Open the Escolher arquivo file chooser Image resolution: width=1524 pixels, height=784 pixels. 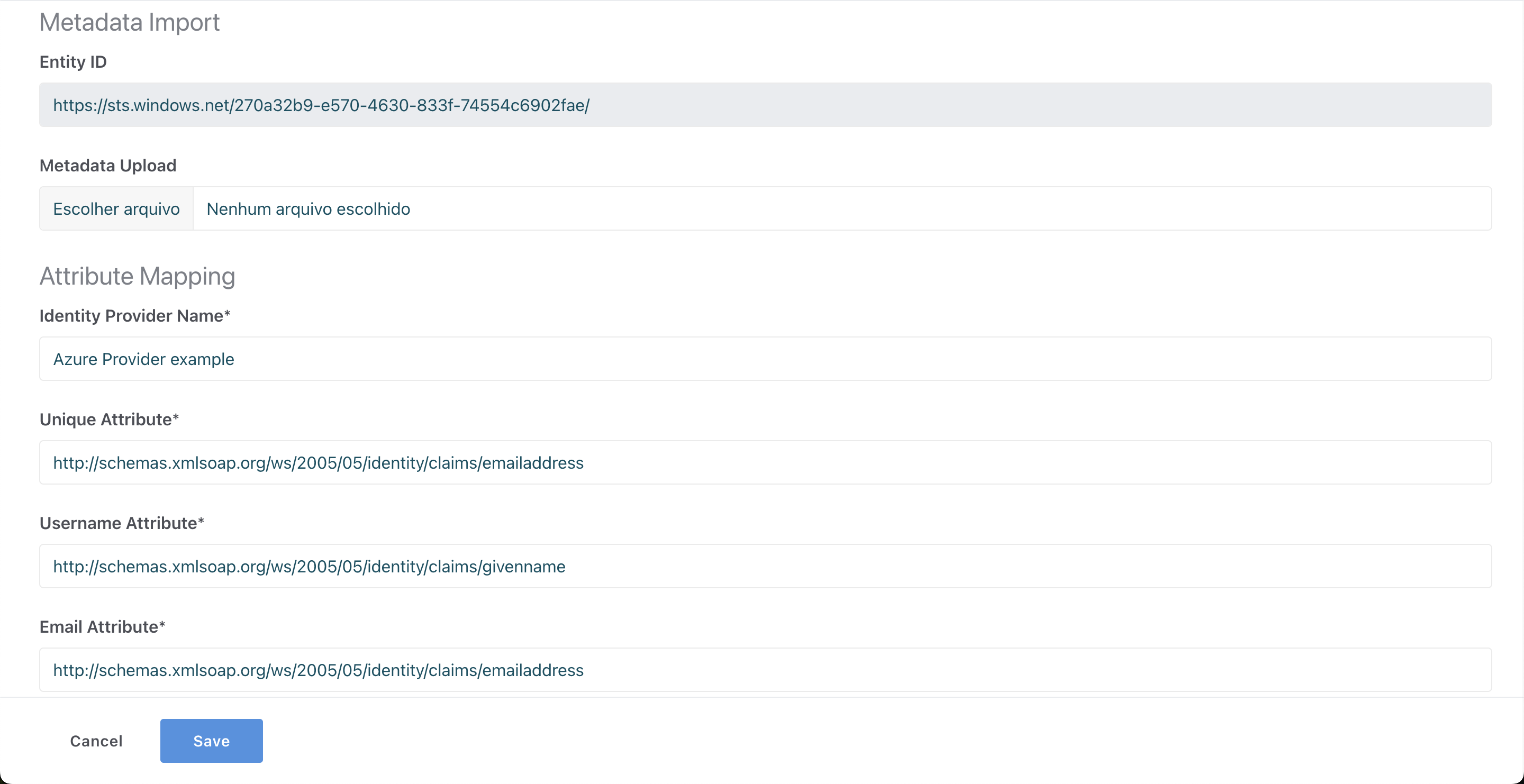pyautogui.click(x=116, y=209)
